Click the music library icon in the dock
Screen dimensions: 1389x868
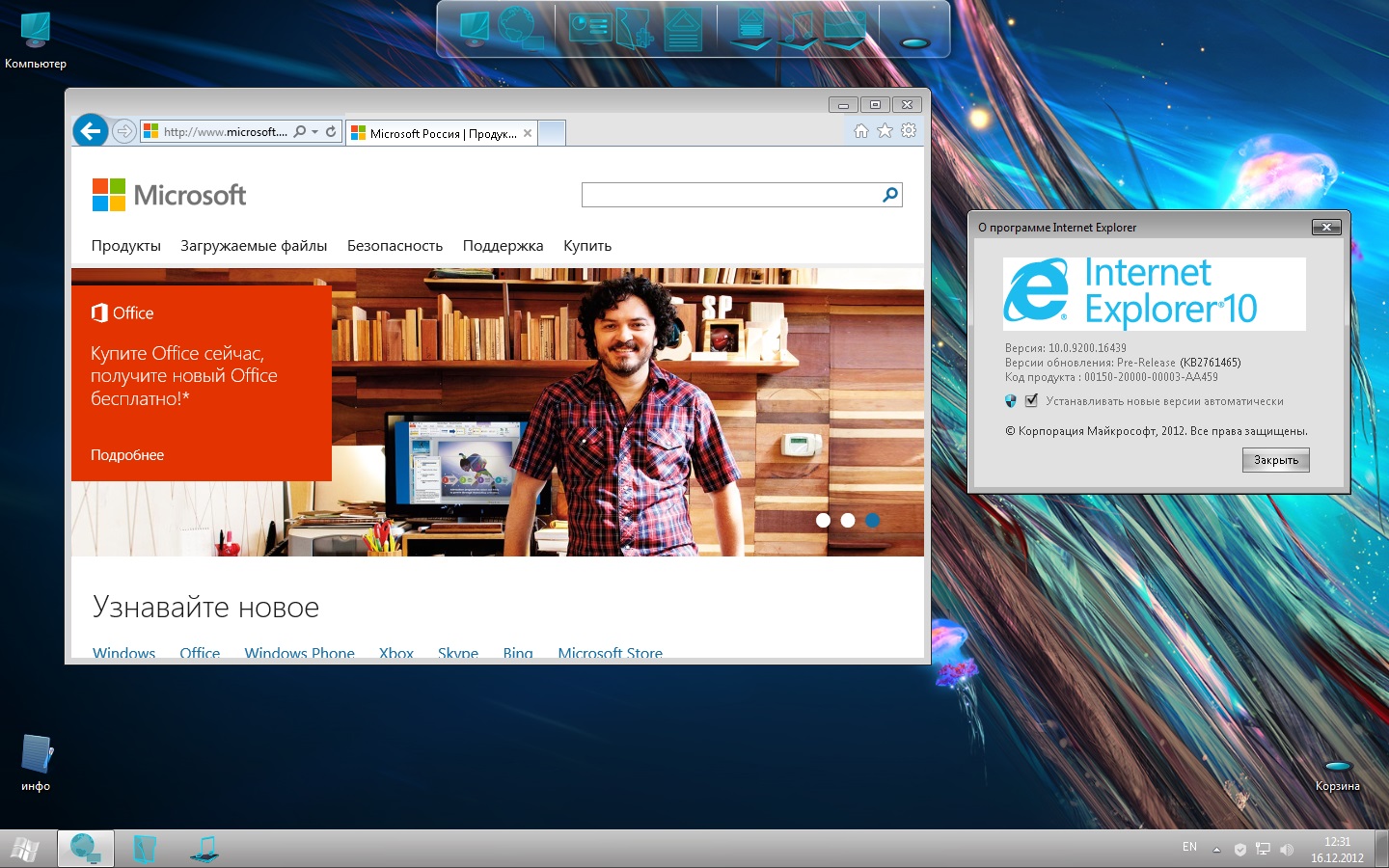[799, 29]
